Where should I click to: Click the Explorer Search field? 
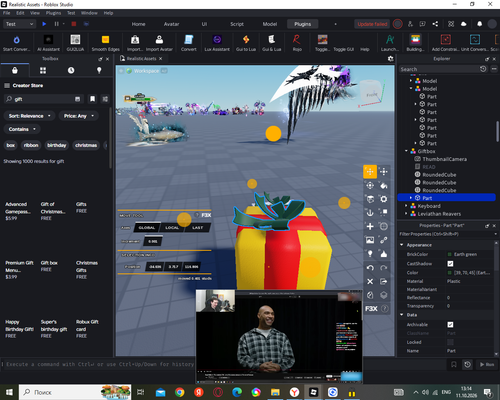point(439,69)
